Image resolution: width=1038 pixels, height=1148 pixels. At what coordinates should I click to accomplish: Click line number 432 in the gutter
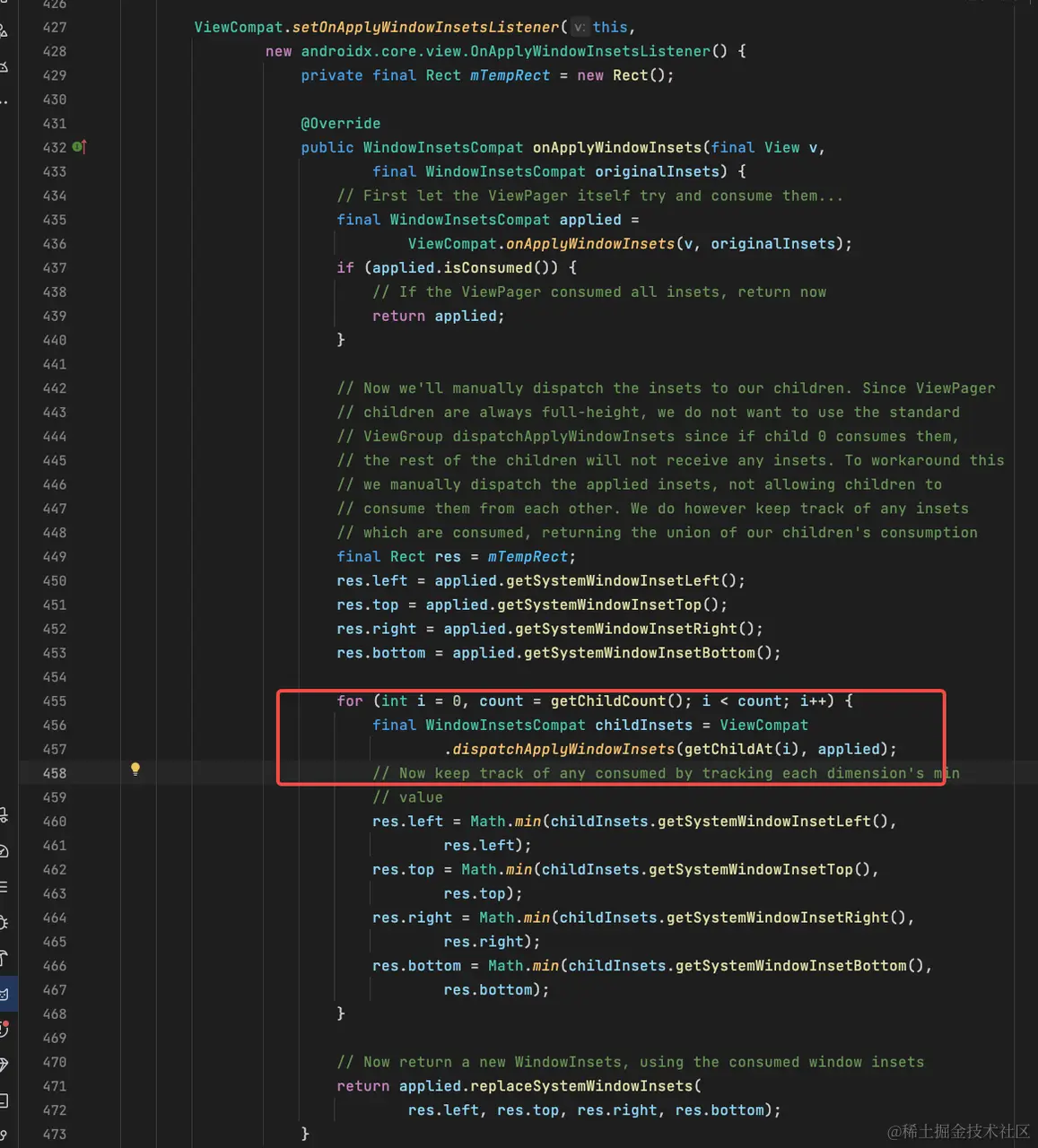pos(55,147)
